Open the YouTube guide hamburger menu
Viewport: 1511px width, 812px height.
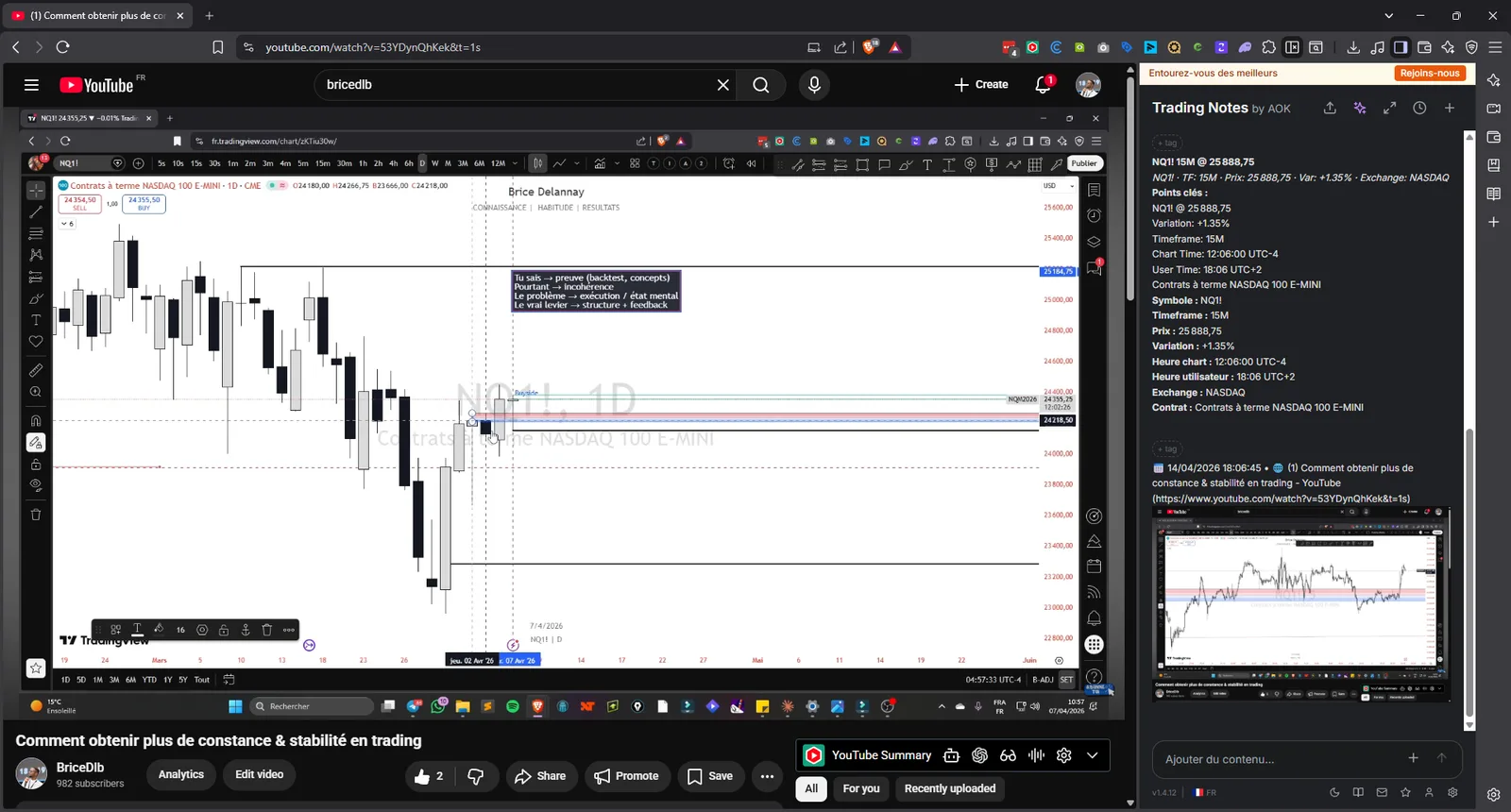pyautogui.click(x=31, y=85)
